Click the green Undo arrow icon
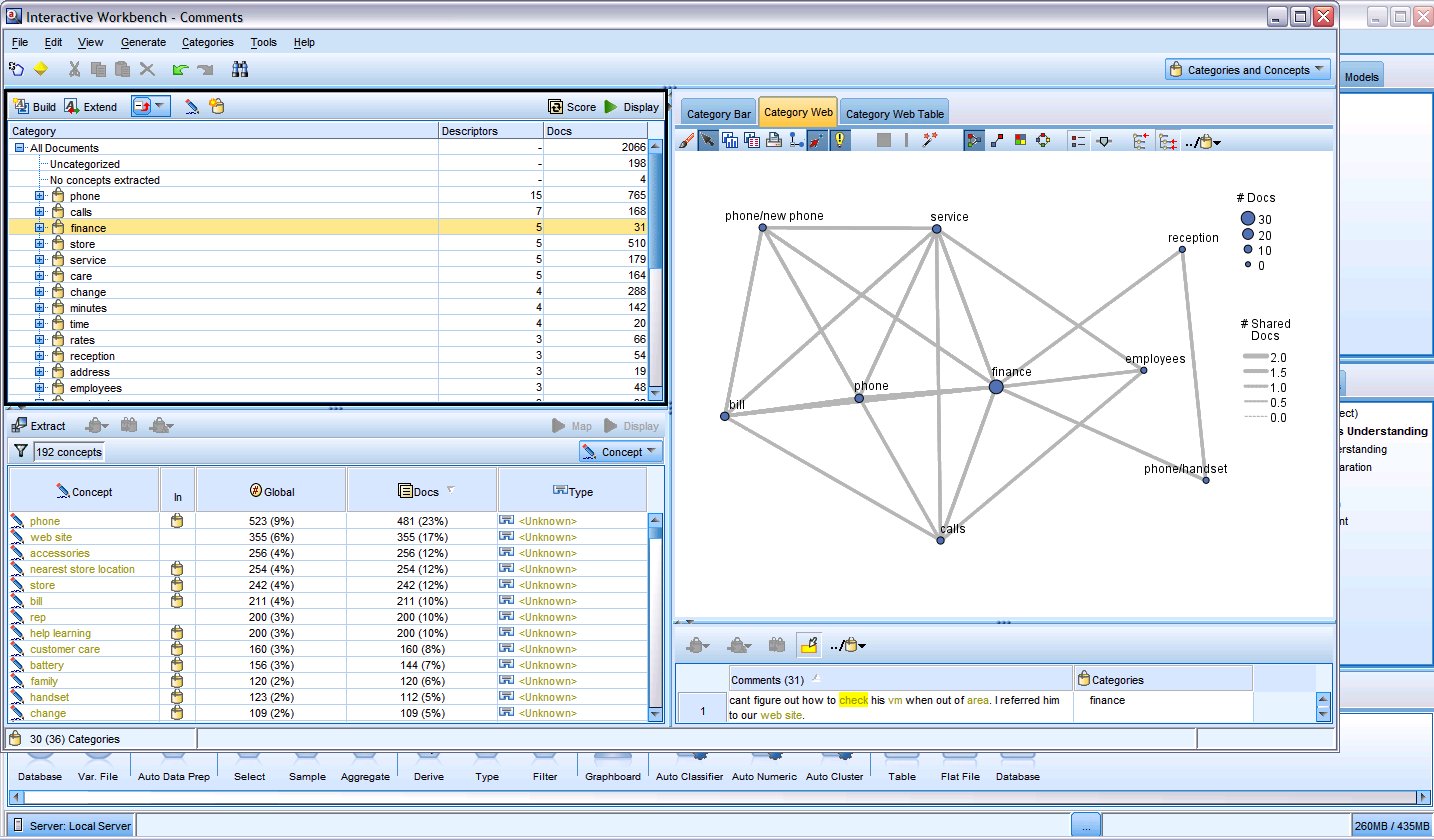Image resolution: width=1434 pixels, height=840 pixels. pyautogui.click(x=180, y=69)
